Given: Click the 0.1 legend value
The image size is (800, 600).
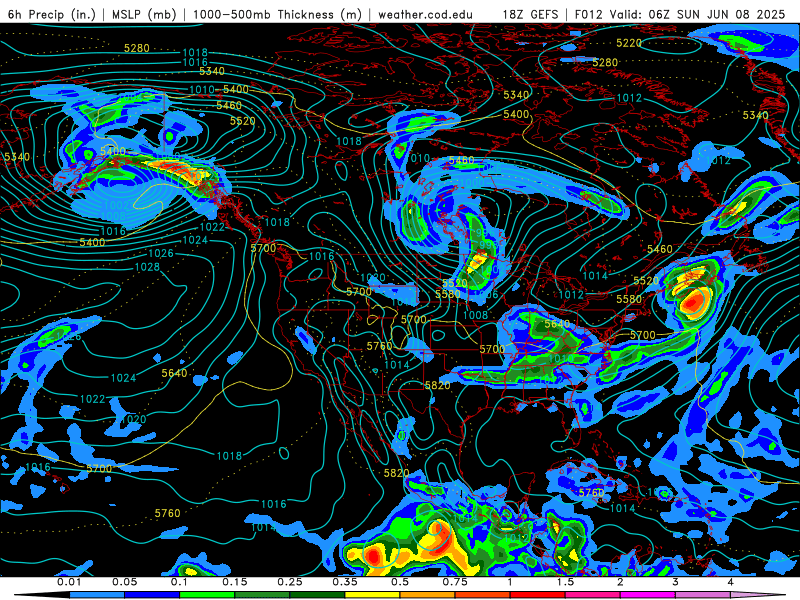Looking at the screenshot, I should 179,582.
